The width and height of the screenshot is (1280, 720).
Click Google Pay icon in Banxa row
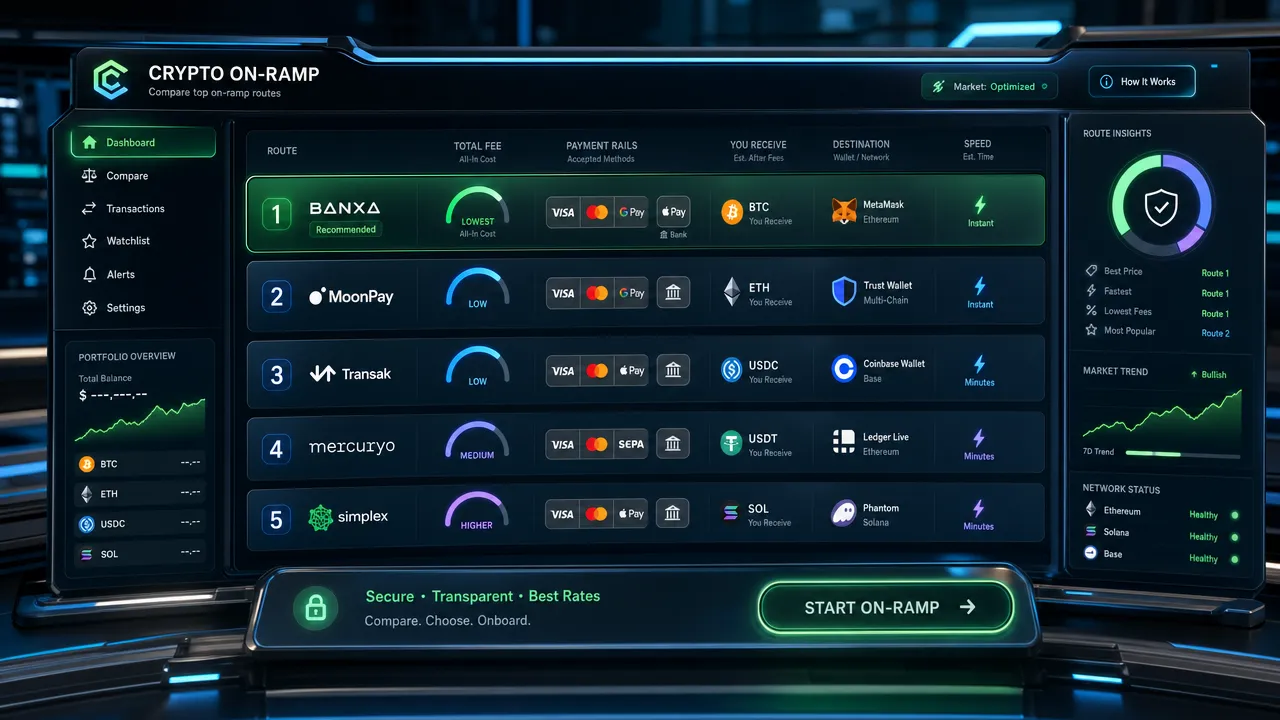pos(631,212)
